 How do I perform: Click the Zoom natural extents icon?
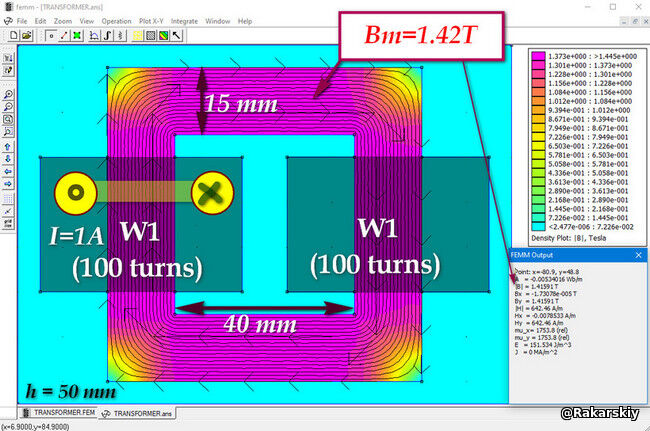tap(8, 119)
